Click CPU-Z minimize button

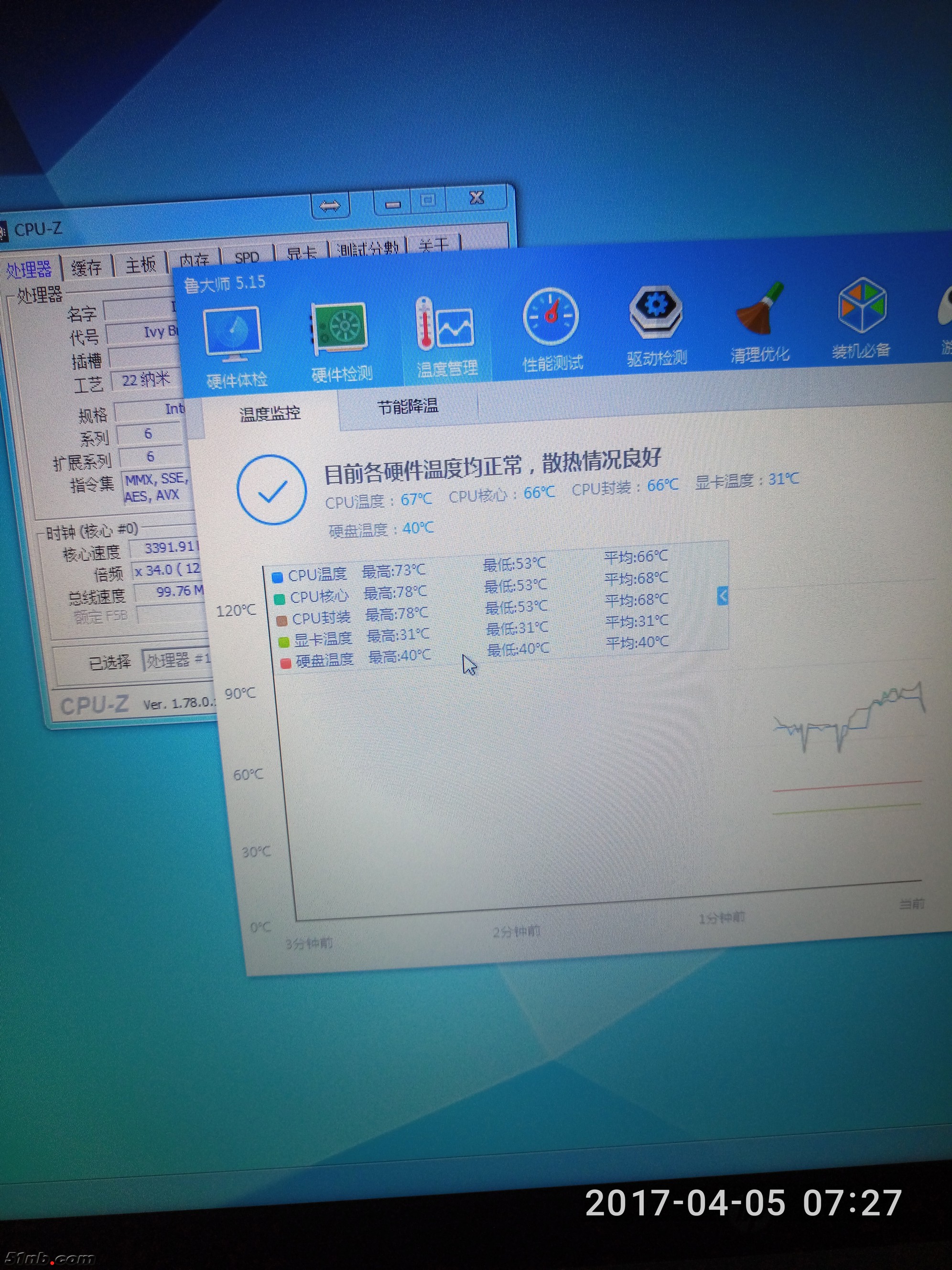coord(393,204)
